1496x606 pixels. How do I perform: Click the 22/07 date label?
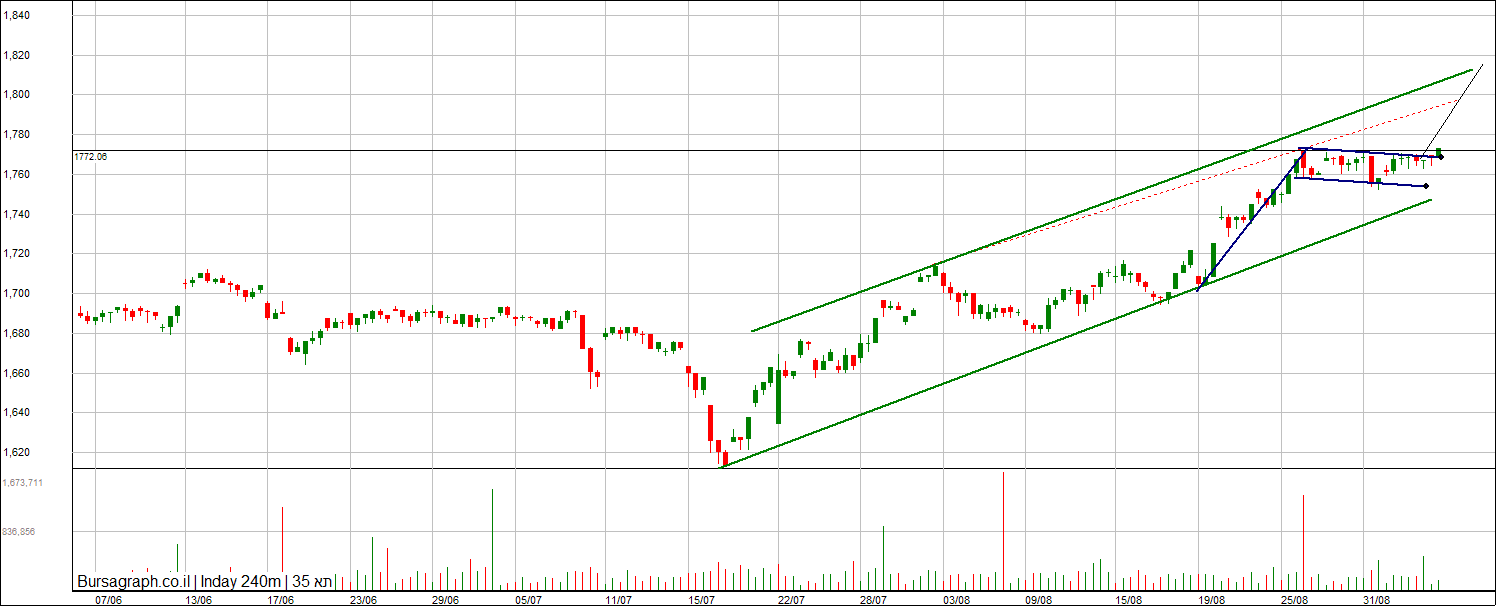[x=792, y=600]
